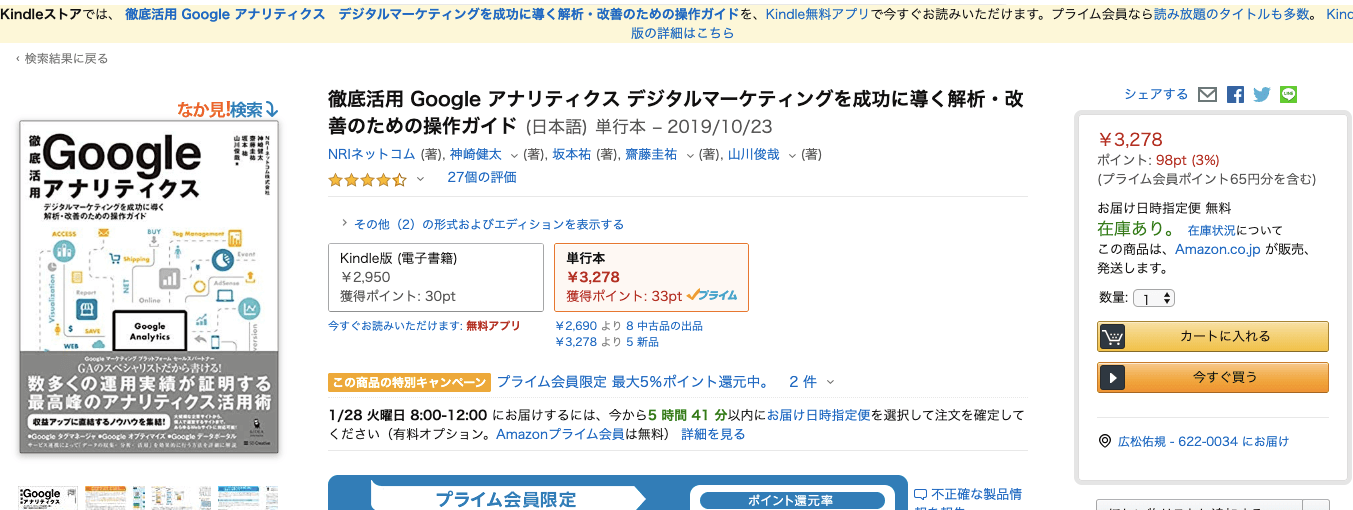Go back via 検索結果に戻る link
This screenshot has width=1353, height=510.
coord(62,59)
